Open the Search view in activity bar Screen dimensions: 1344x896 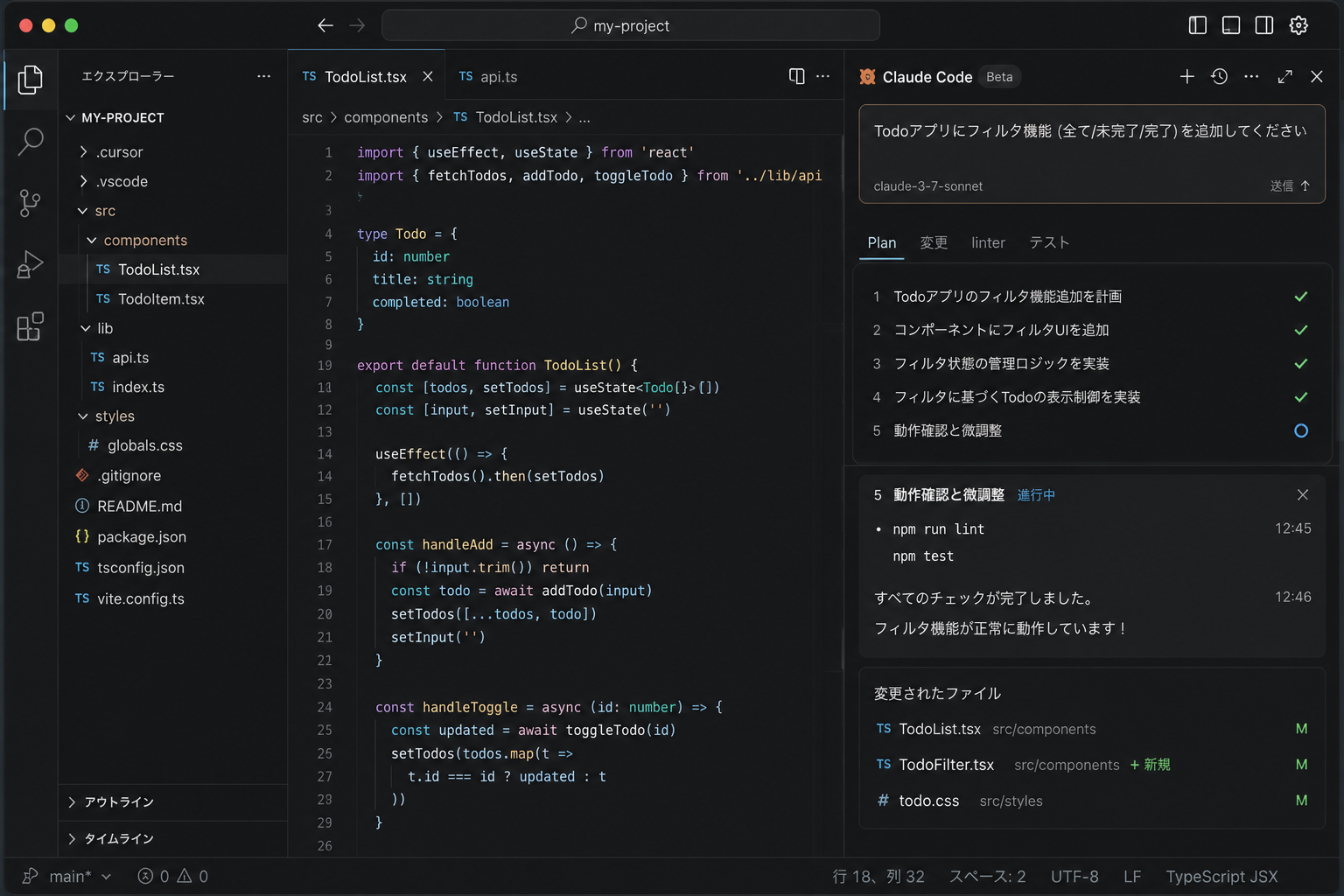click(x=31, y=141)
